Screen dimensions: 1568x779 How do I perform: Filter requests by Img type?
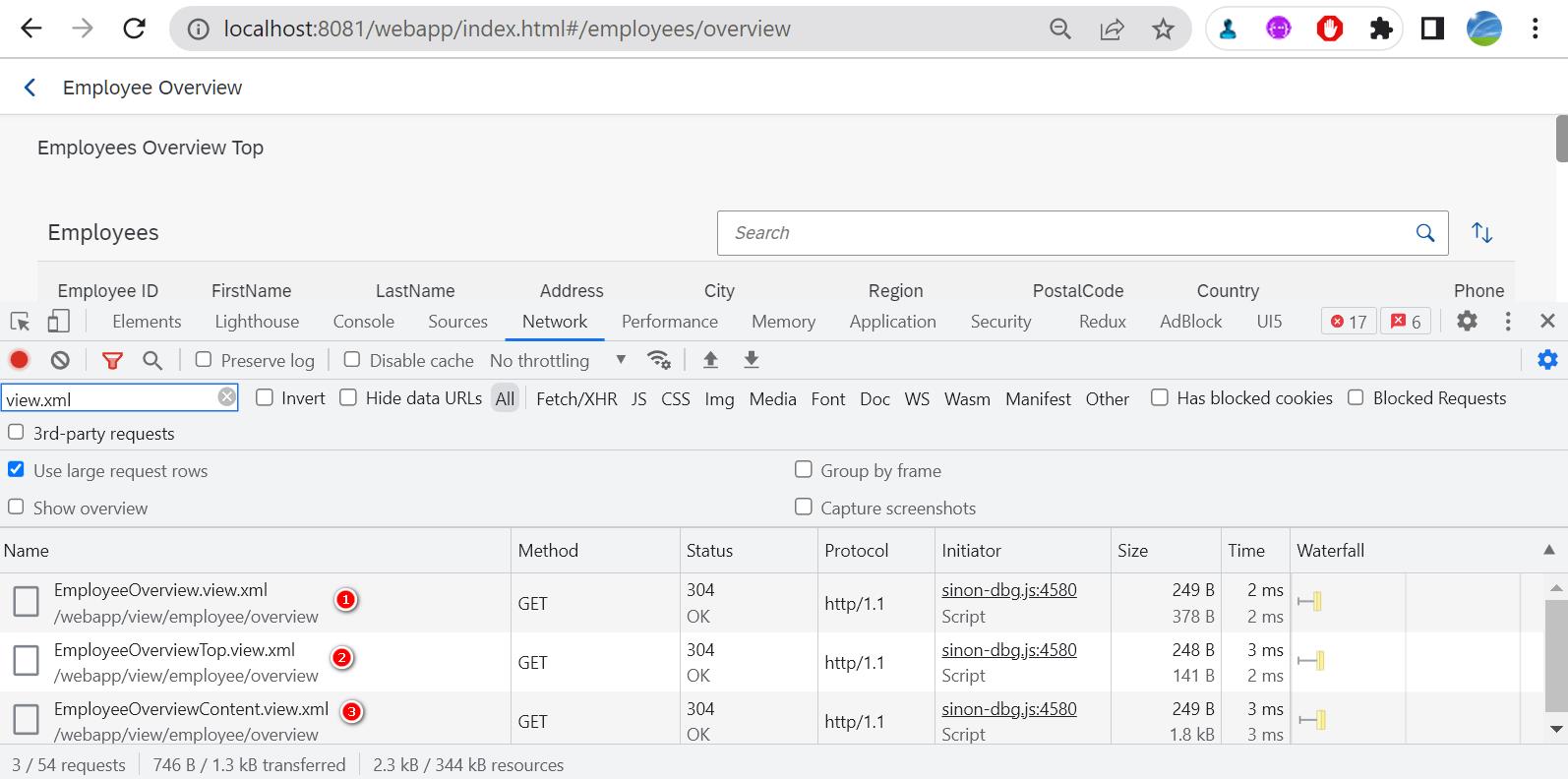[x=719, y=398]
